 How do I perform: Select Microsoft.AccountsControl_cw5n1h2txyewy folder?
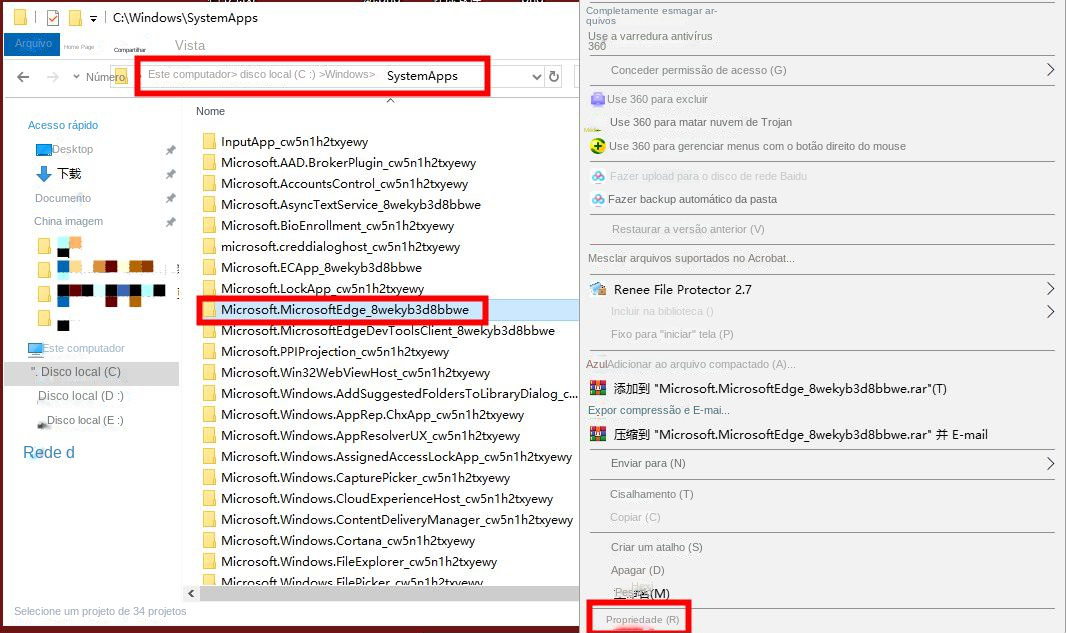click(344, 184)
